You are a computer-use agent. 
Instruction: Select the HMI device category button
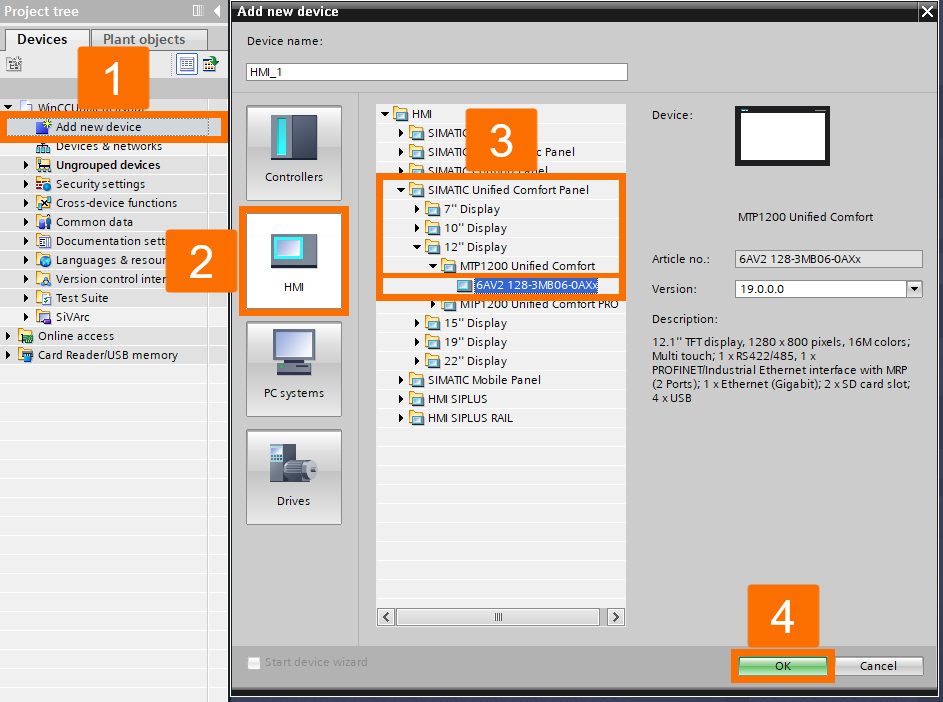(293, 261)
